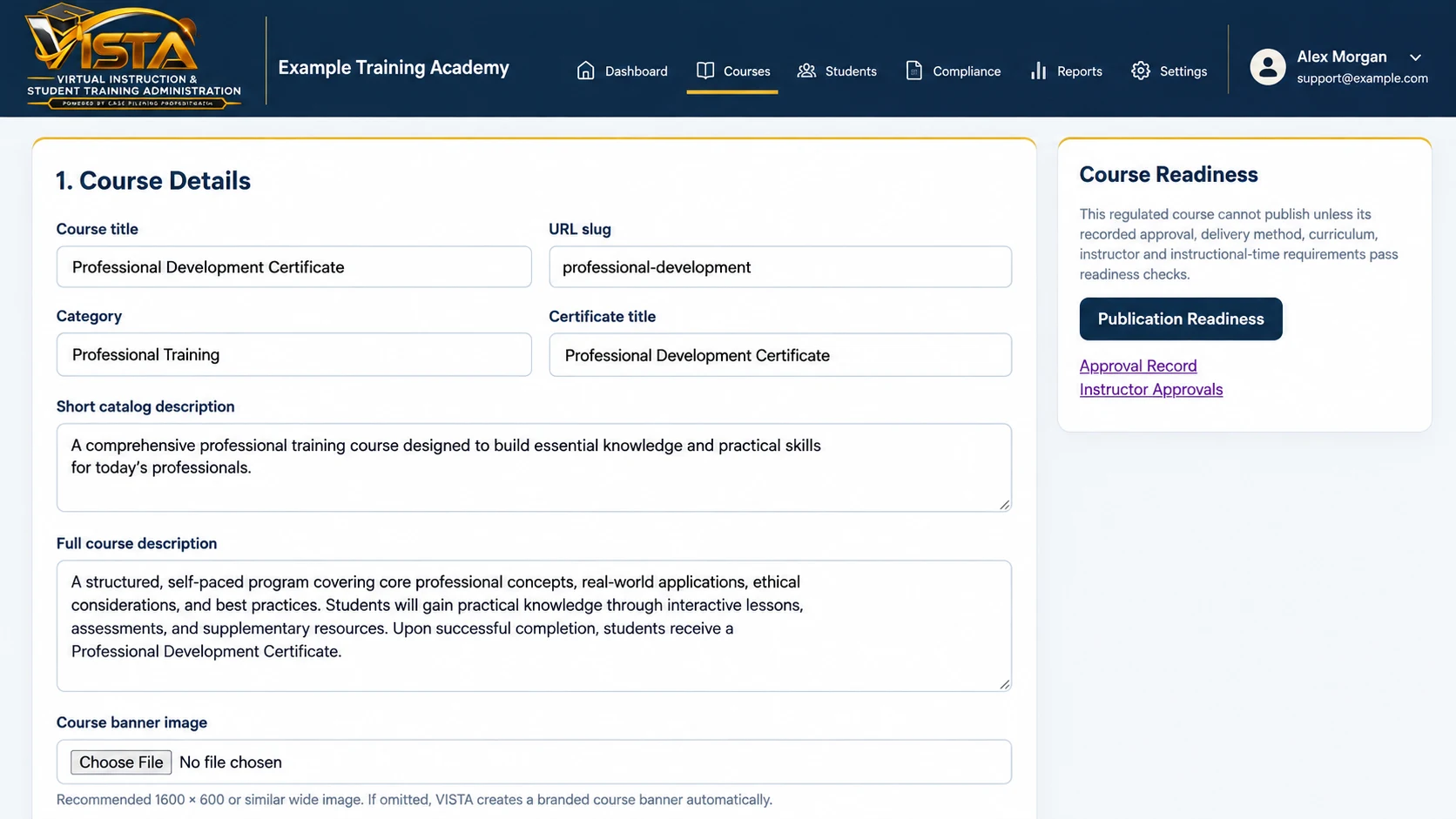Open the Dashboard nav item
This screenshot has height=819, width=1456.
point(622,70)
